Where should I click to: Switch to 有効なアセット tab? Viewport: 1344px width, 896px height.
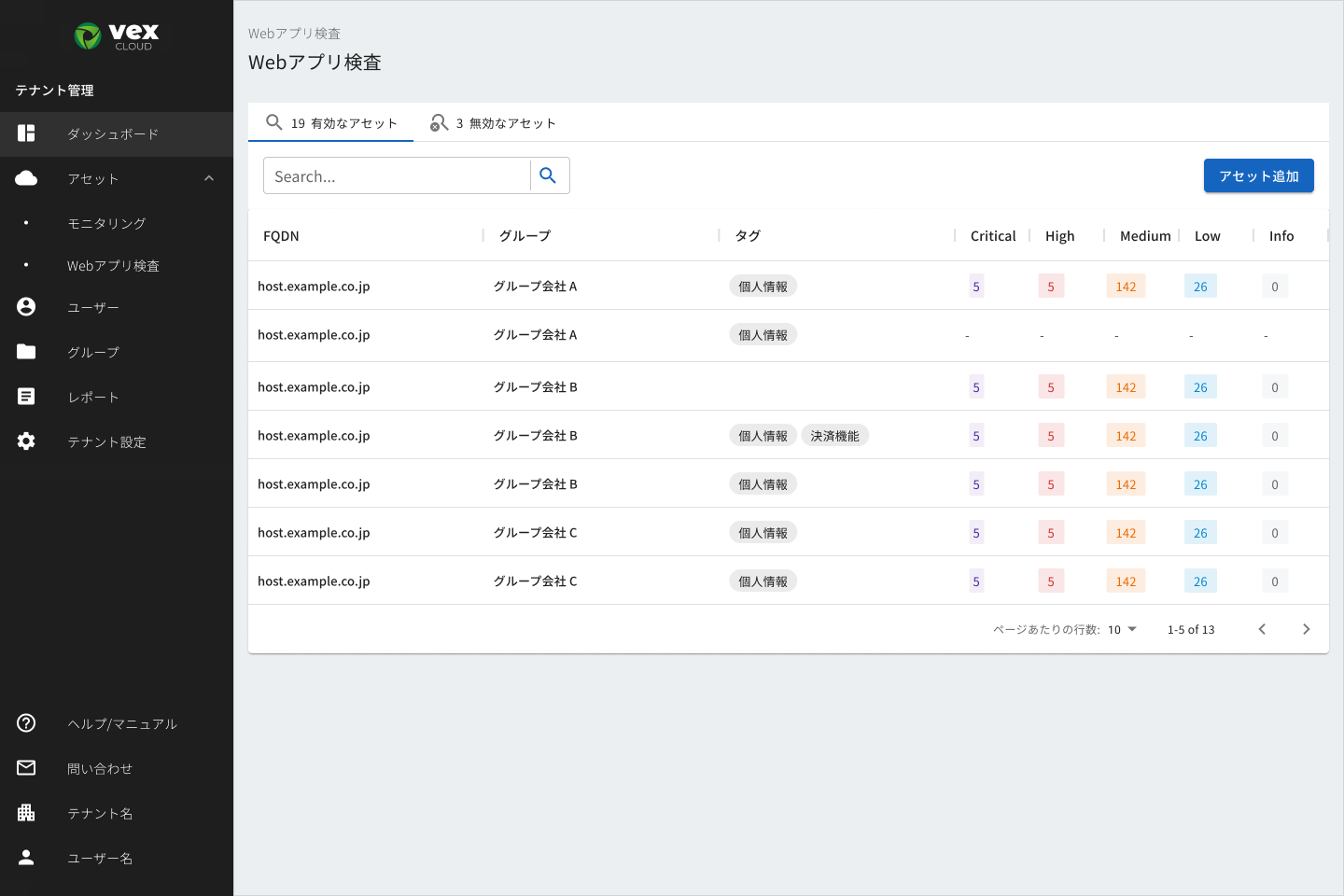coord(330,123)
